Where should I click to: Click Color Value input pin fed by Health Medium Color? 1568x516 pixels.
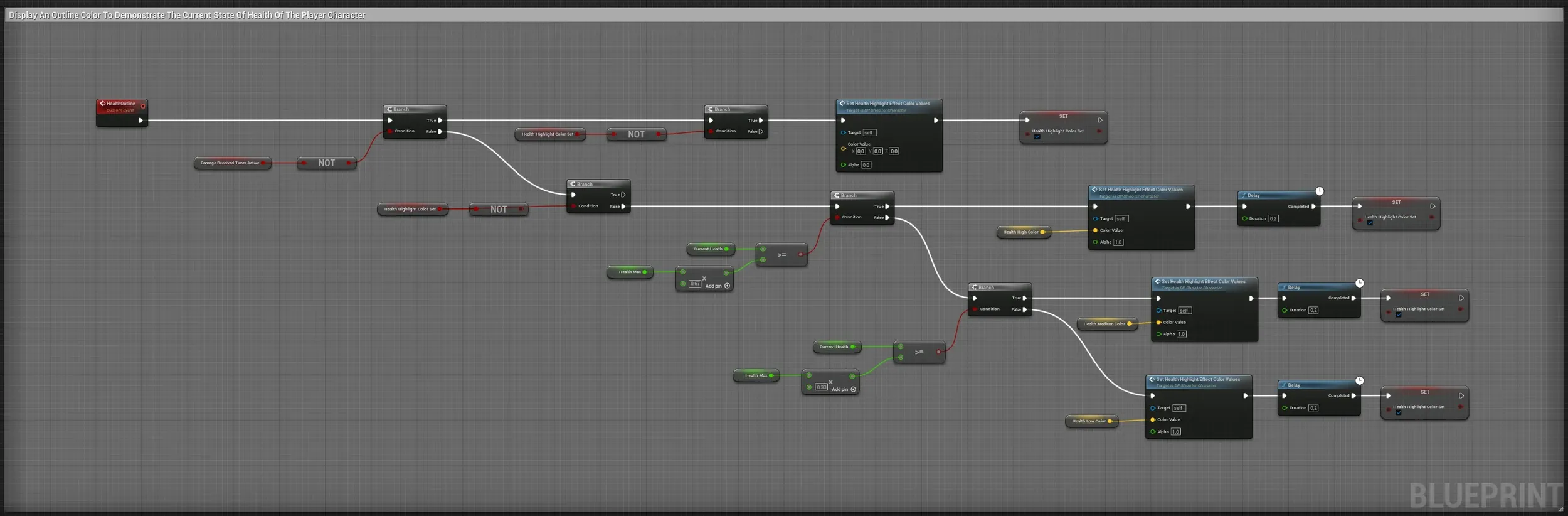click(1158, 323)
